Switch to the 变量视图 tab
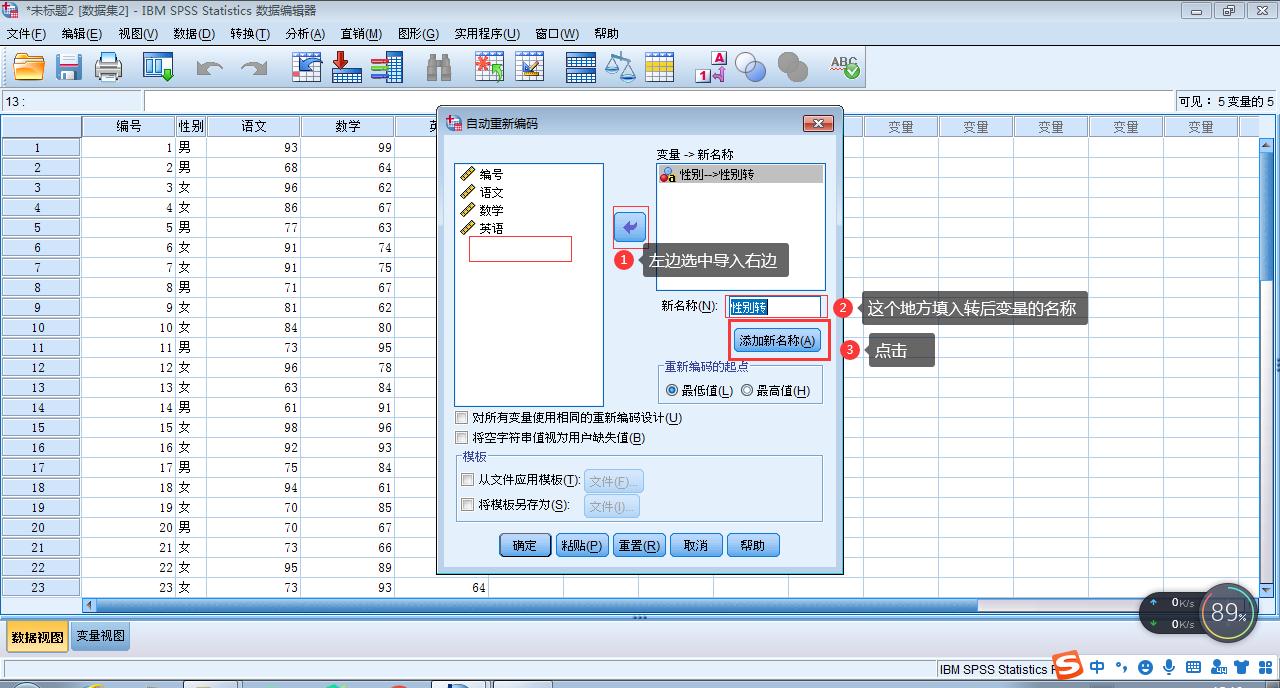Image resolution: width=1280 pixels, height=688 pixels. (x=99, y=636)
